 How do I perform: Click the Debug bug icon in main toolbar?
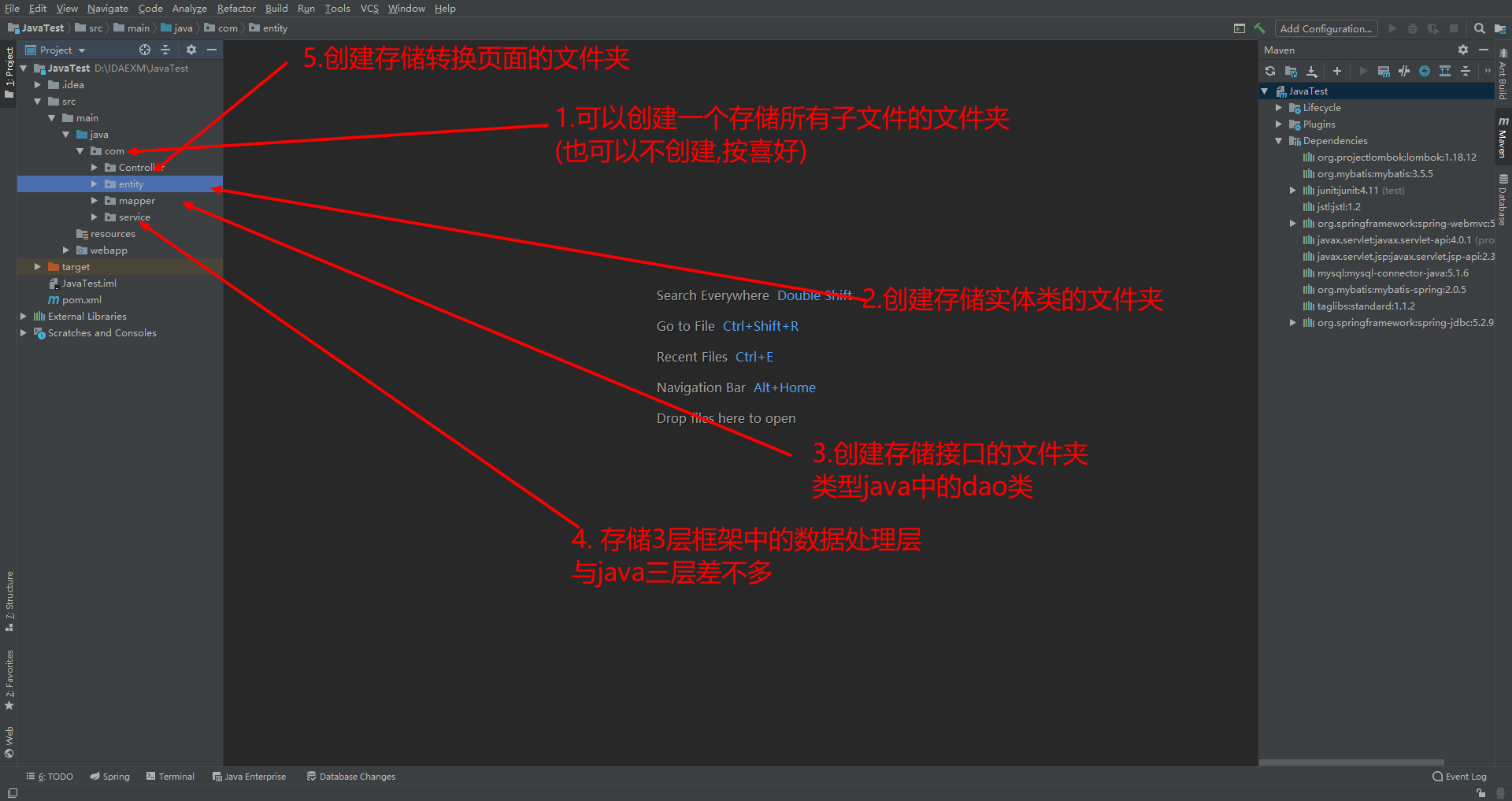pyautogui.click(x=1413, y=28)
